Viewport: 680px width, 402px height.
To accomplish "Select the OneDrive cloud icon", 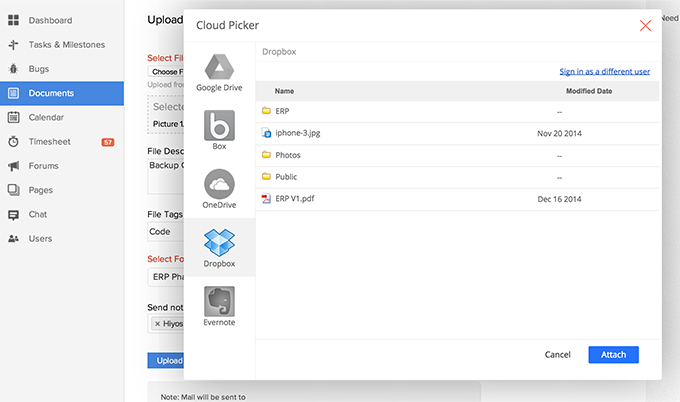I will pos(219,188).
